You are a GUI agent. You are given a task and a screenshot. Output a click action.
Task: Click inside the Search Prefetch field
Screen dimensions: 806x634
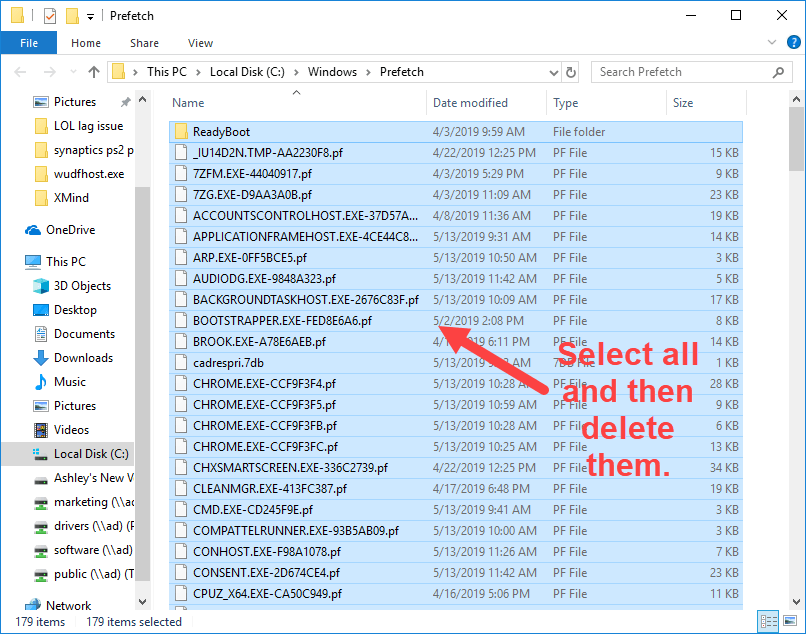point(680,72)
